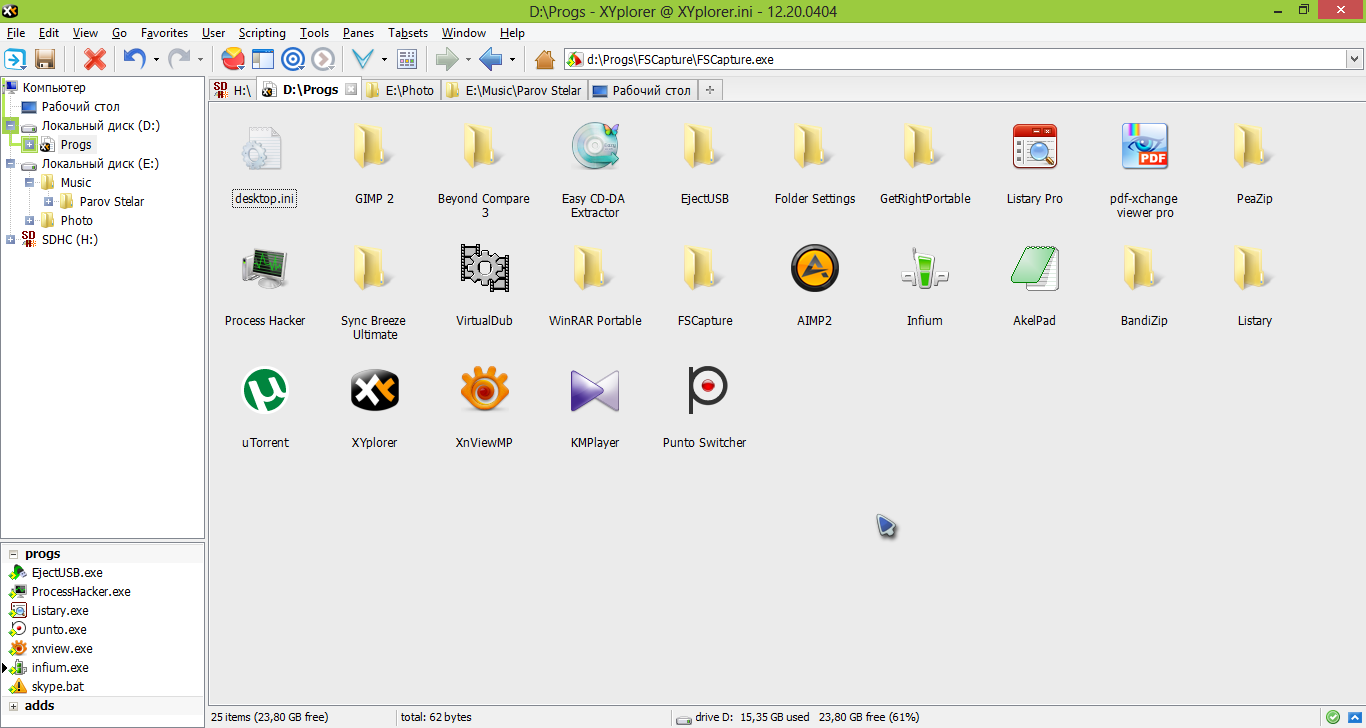The height and width of the screenshot is (728, 1366).
Task: Select the pdf-xchange viewer pro icon
Action: (1145, 146)
